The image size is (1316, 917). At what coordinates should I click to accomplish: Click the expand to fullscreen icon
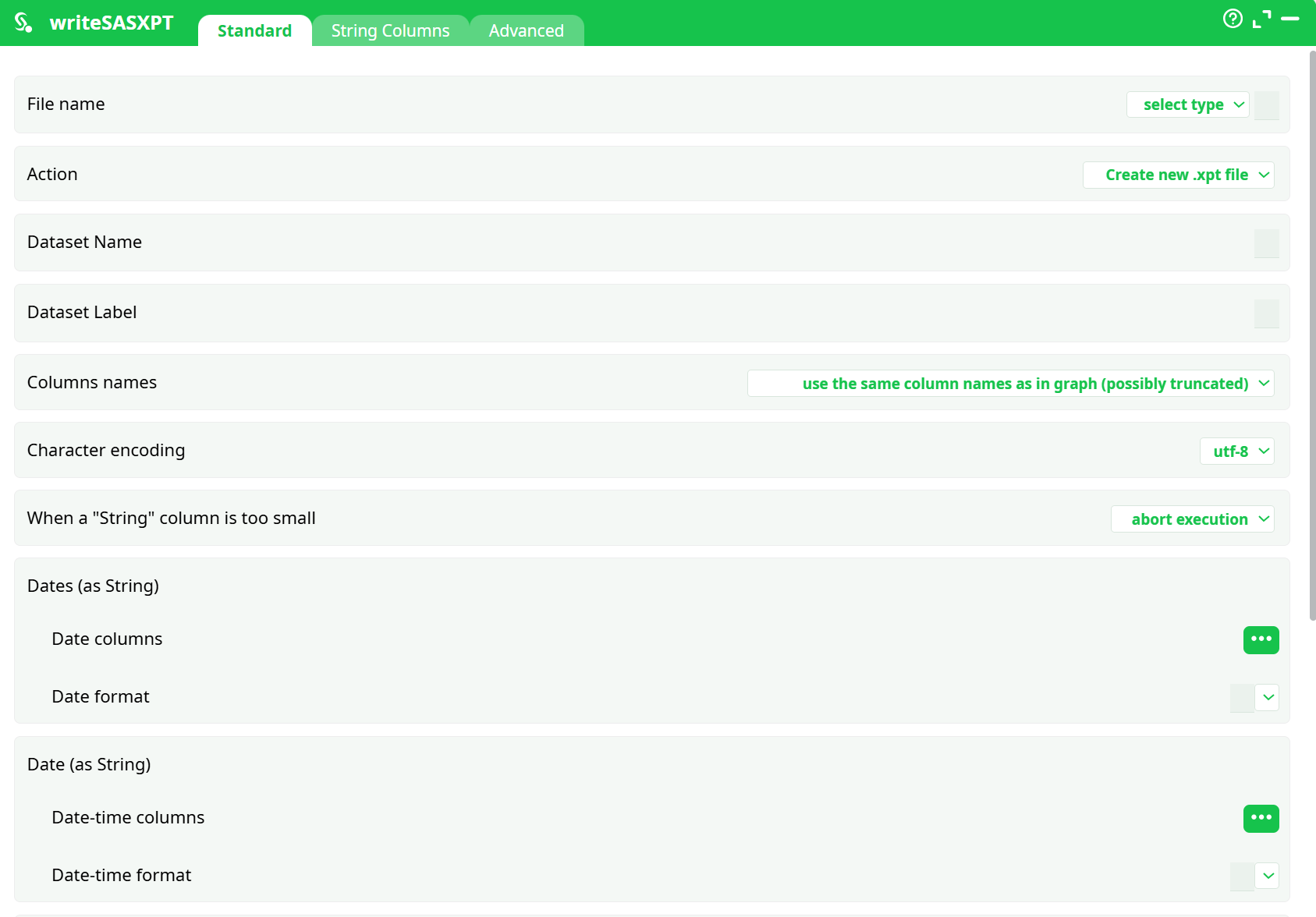click(1261, 19)
